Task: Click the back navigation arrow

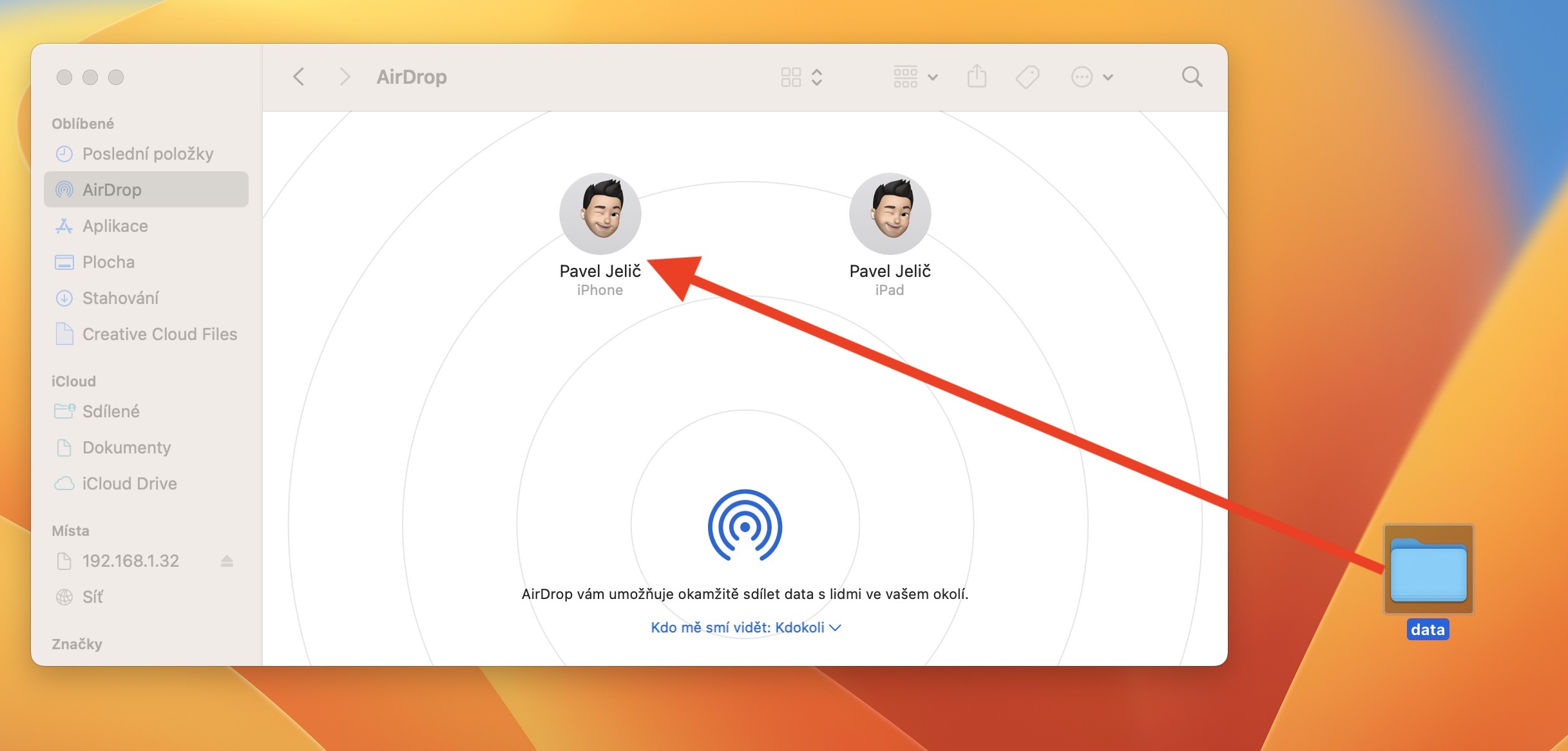Action: pos(298,77)
